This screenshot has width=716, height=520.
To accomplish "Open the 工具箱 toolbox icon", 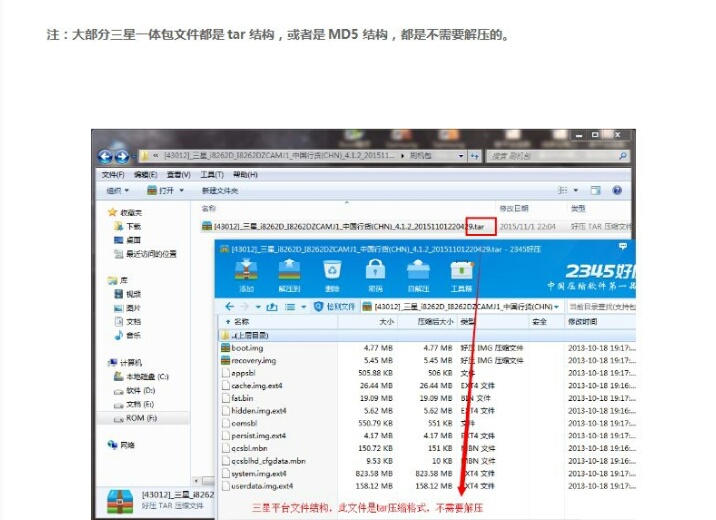I will point(461,270).
